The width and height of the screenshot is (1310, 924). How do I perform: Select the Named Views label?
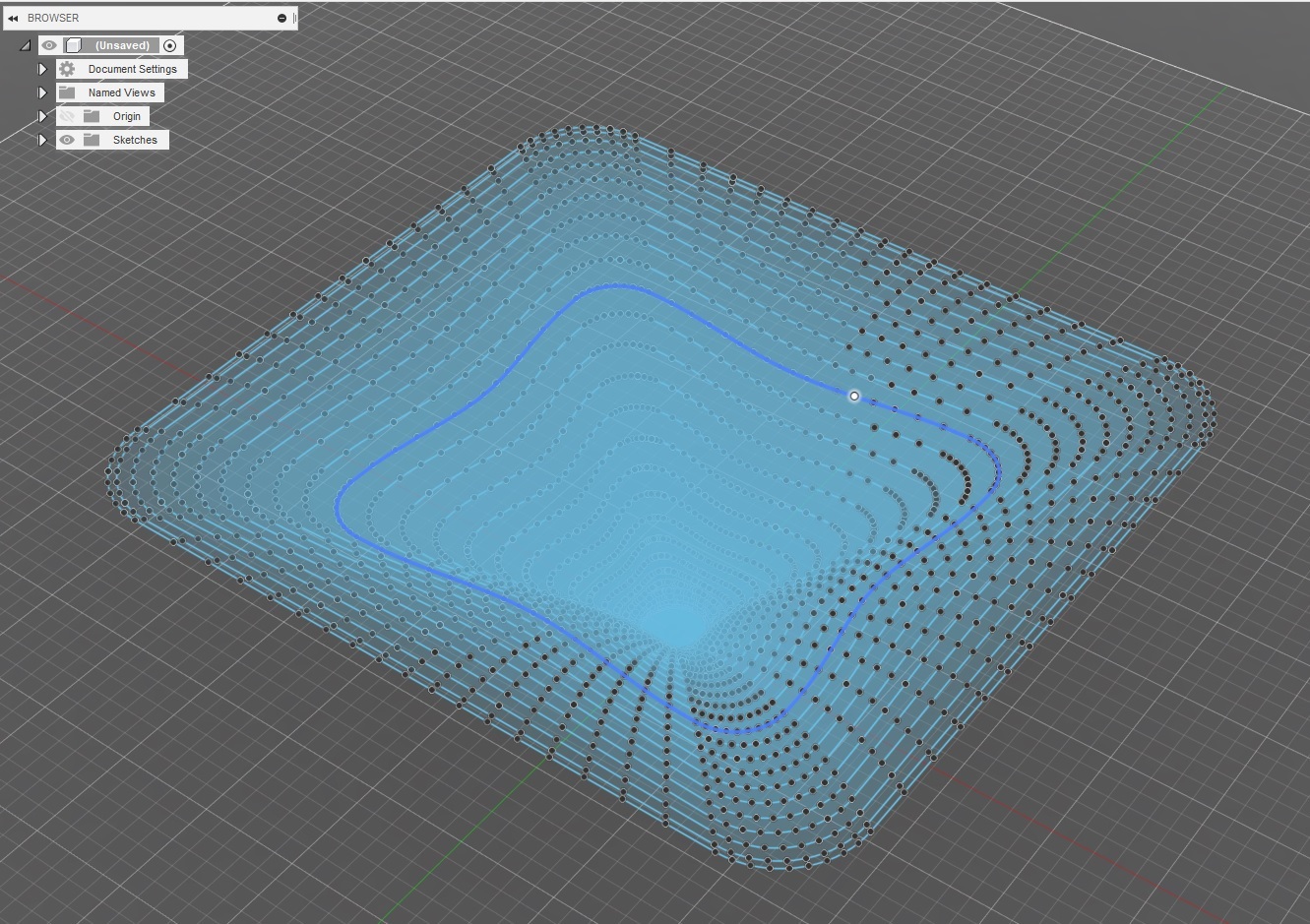pos(121,92)
